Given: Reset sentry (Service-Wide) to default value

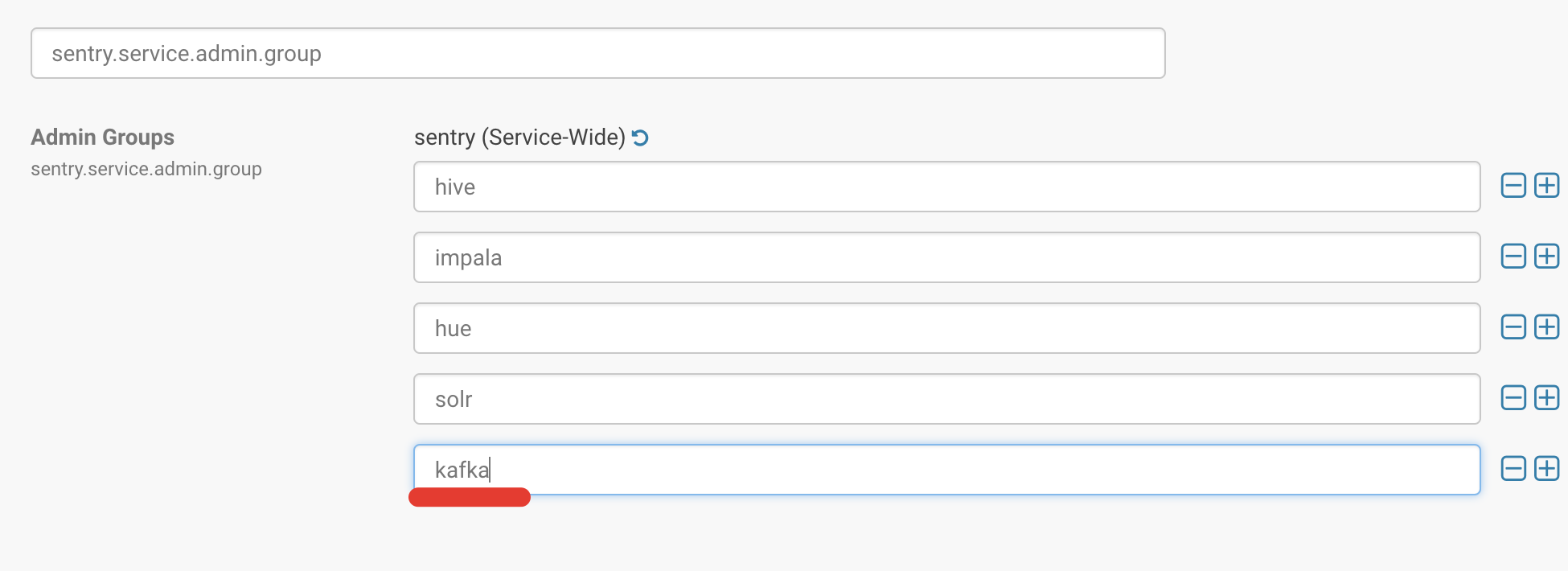Looking at the screenshot, I should [x=640, y=138].
